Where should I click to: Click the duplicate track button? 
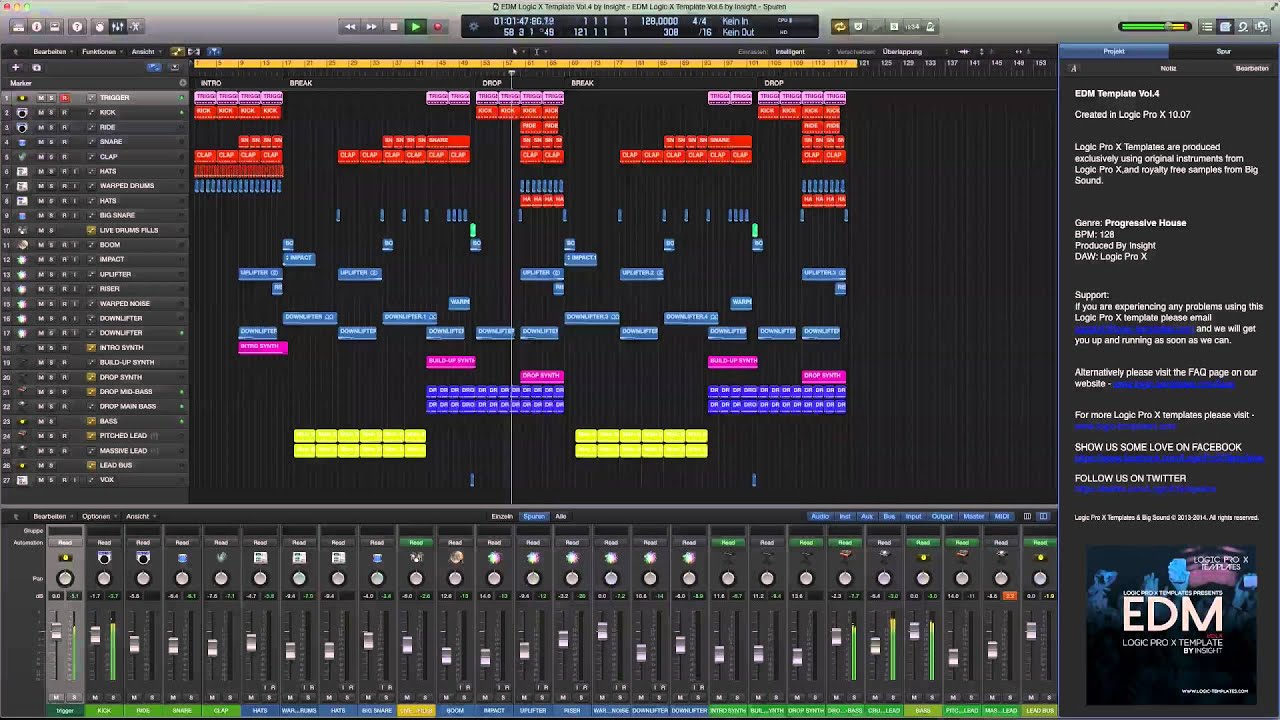tap(36, 67)
